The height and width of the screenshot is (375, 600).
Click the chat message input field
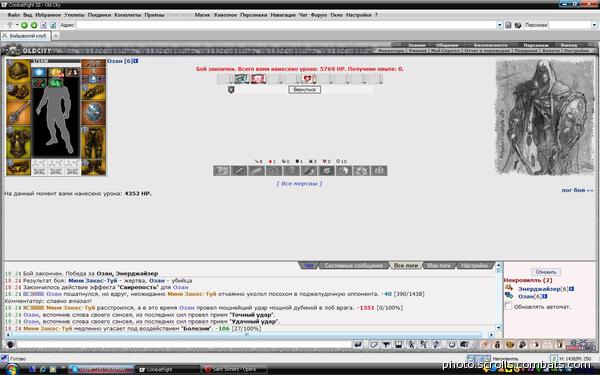[183, 345]
